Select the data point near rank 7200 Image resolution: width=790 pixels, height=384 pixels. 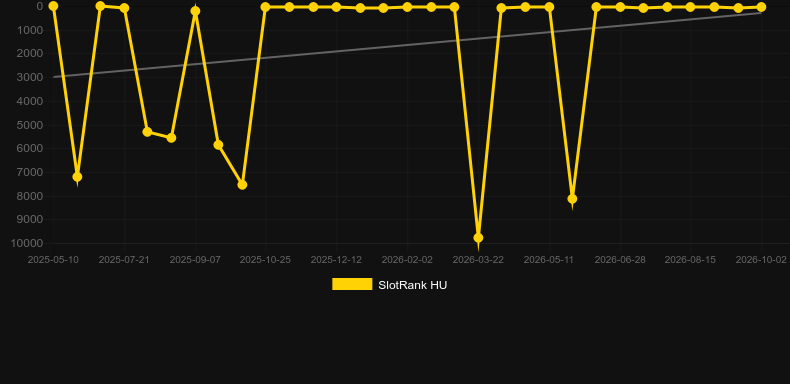[77, 177]
